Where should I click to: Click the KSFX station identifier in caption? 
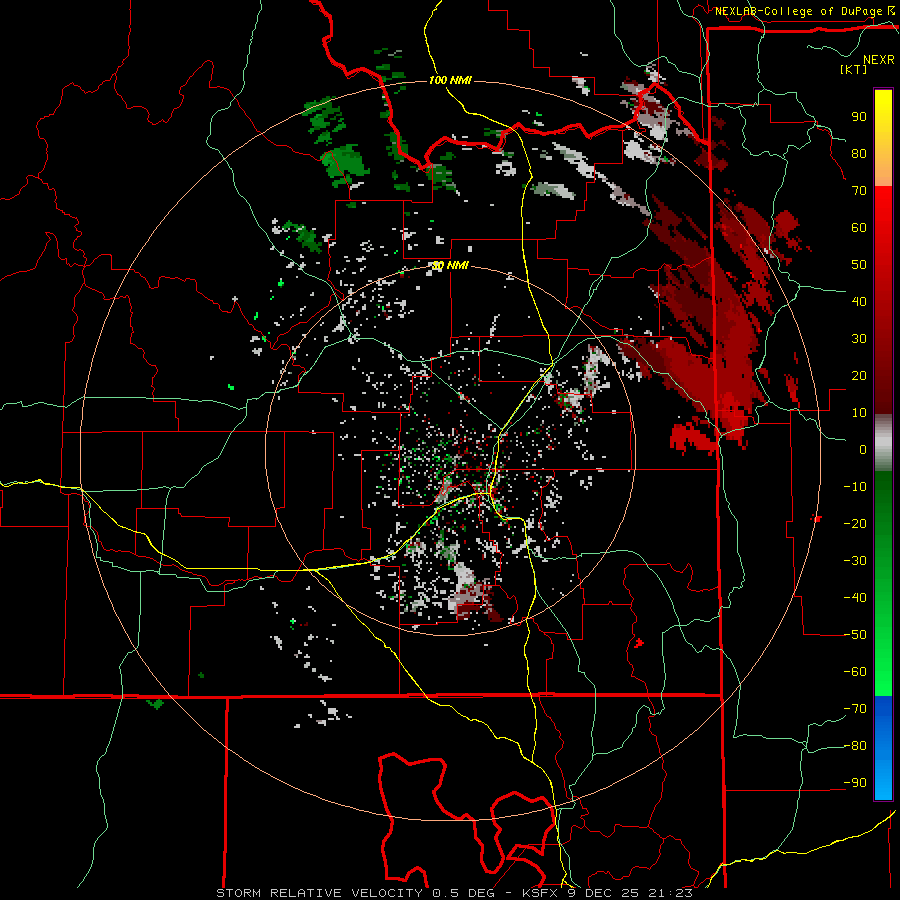[542, 893]
